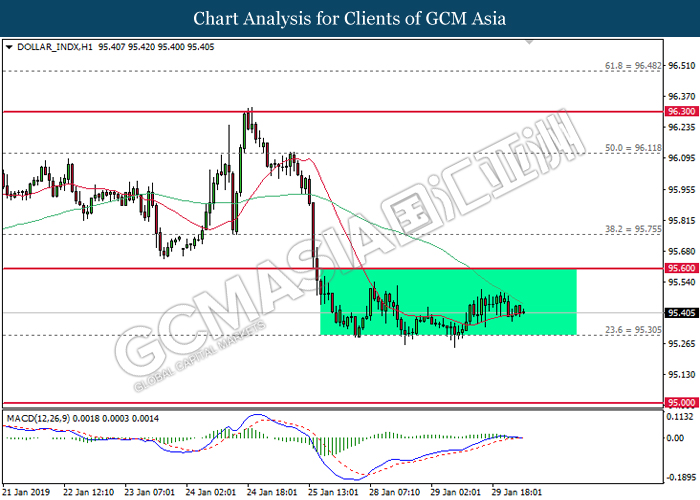Click the 95.680 price axis value
Image resolution: width=700 pixels, height=500 pixels.
(x=681, y=251)
